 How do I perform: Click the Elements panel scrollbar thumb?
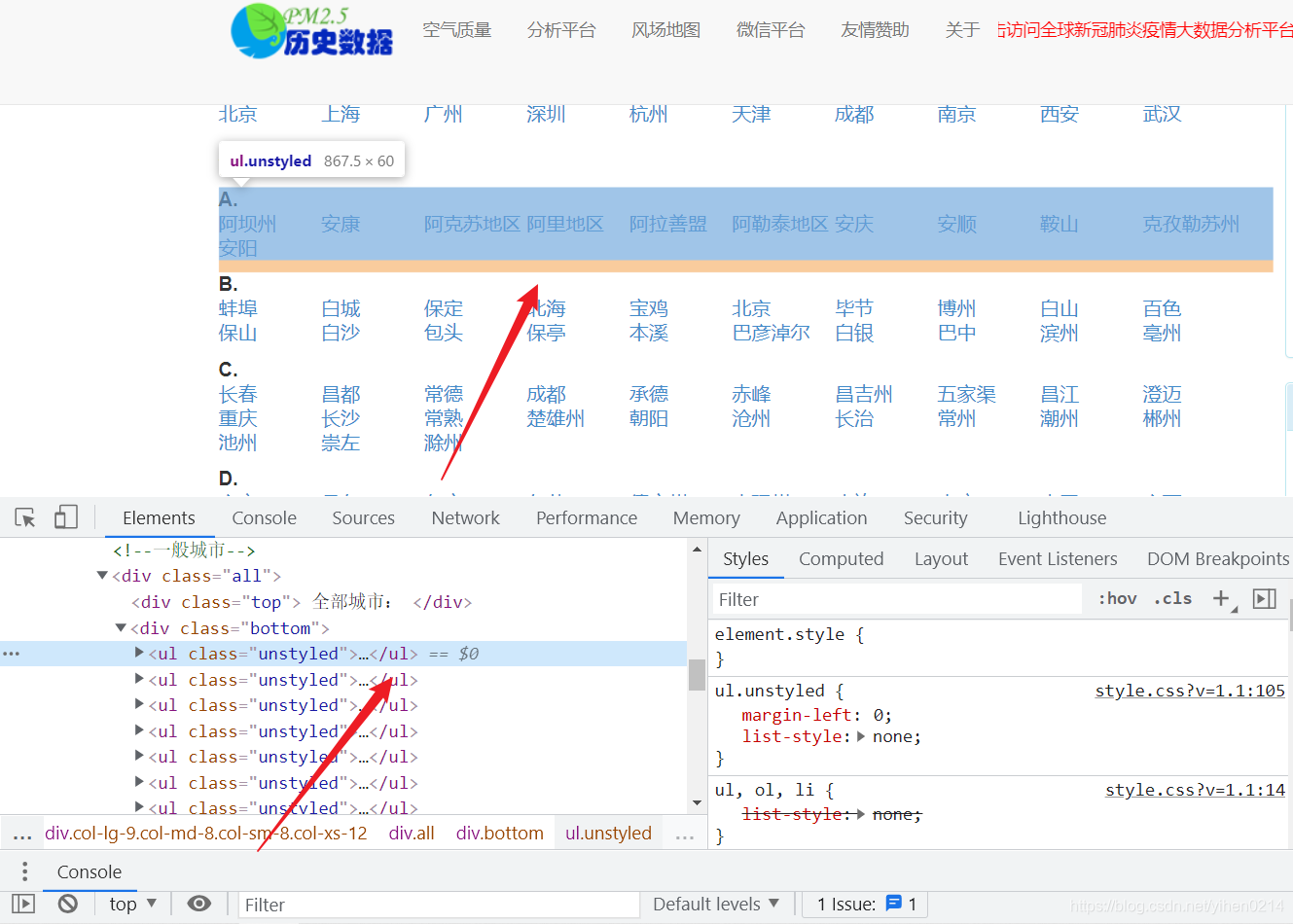tap(697, 674)
